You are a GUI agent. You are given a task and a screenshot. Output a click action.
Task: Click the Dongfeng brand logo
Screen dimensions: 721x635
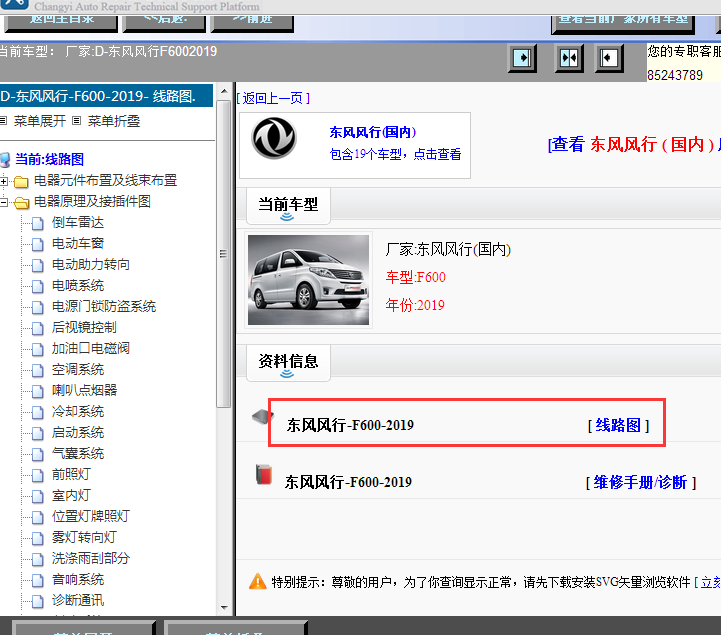274,138
